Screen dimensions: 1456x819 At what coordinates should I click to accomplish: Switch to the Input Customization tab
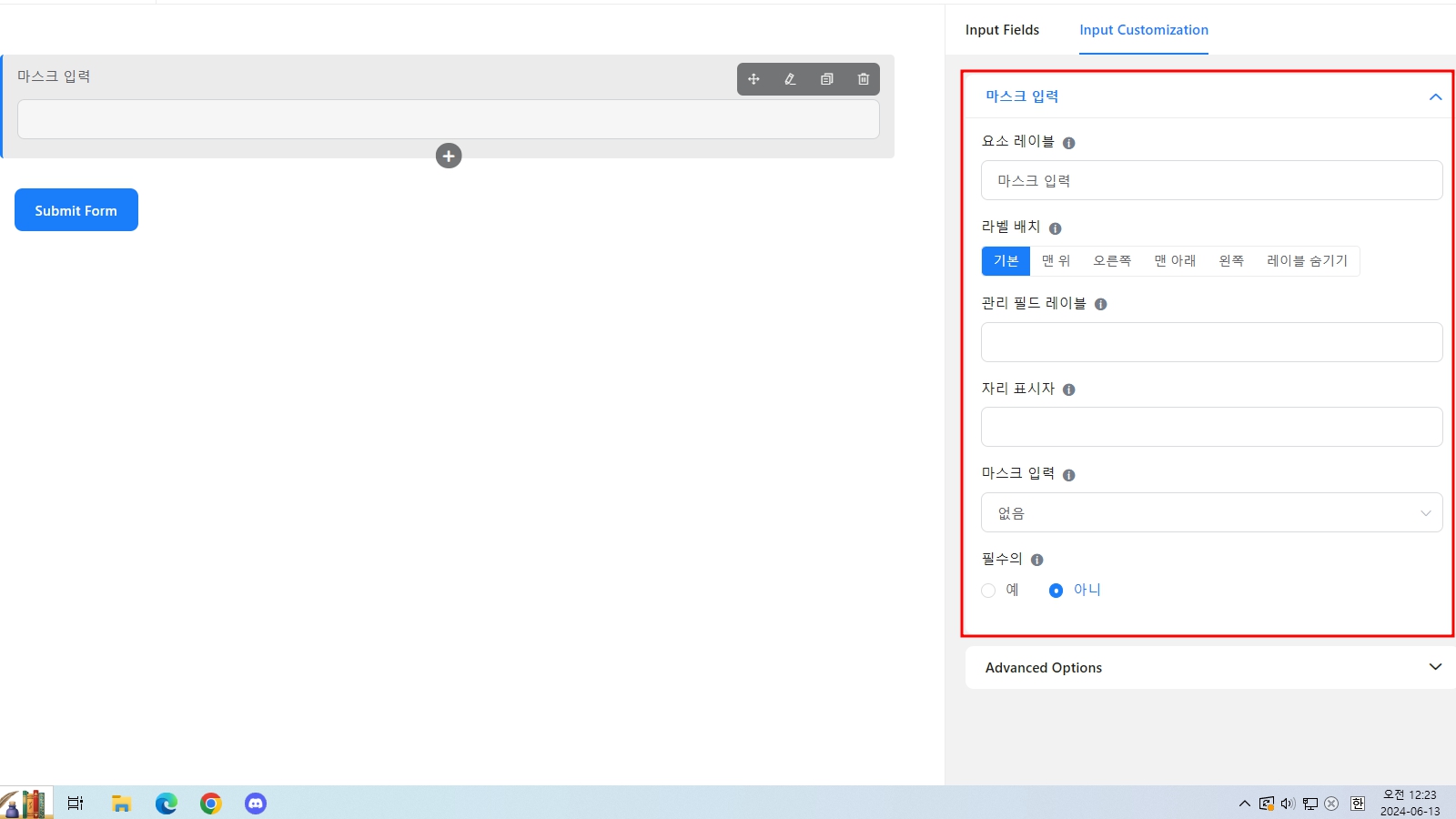pos(1144,30)
